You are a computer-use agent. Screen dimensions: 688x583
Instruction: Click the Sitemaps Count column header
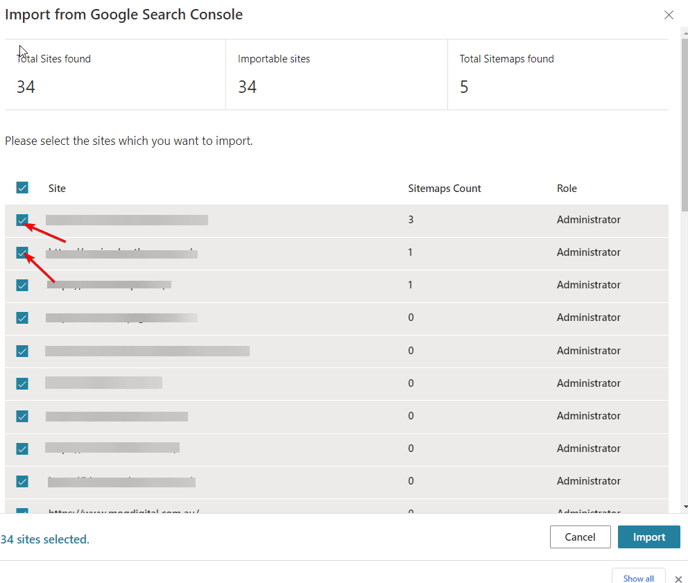[444, 188]
